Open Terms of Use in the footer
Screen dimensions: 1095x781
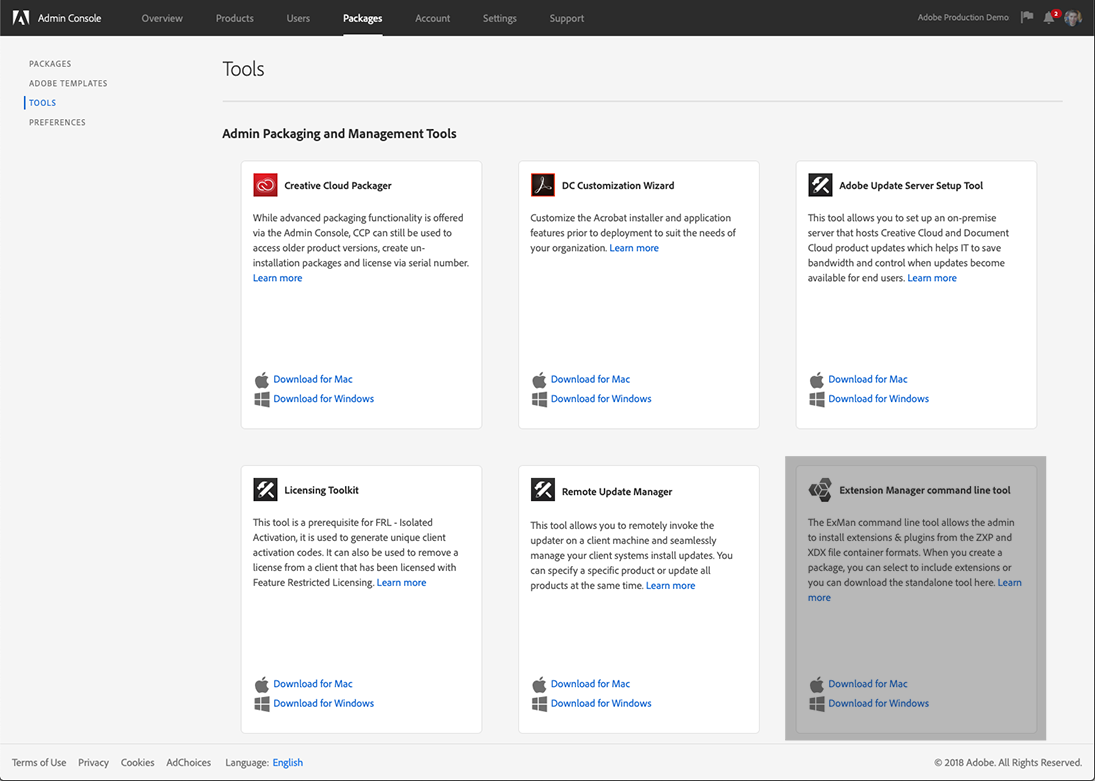(39, 762)
